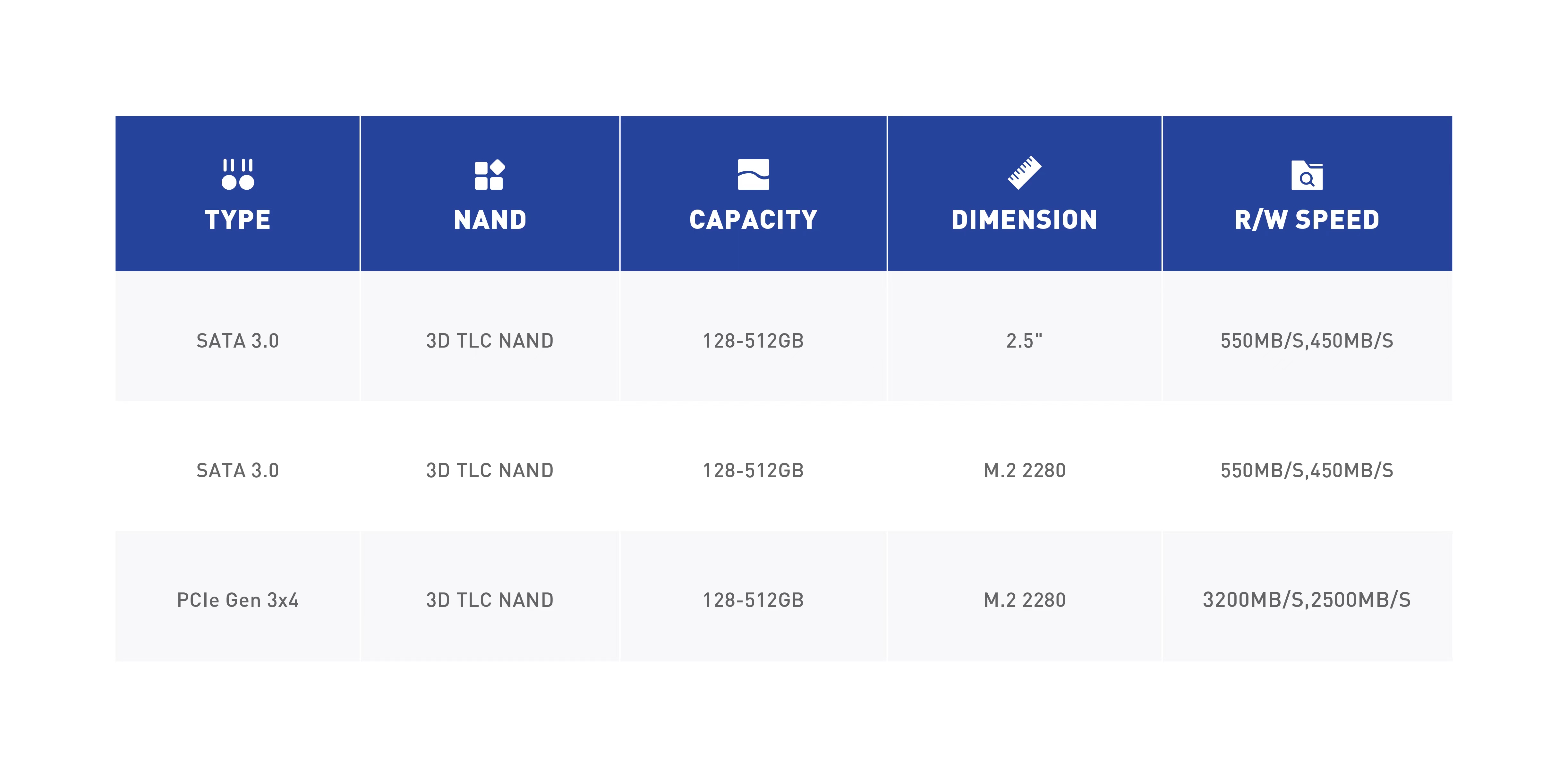Select the TYPE column header text
The image size is (1568, 777).
(237, 220)
